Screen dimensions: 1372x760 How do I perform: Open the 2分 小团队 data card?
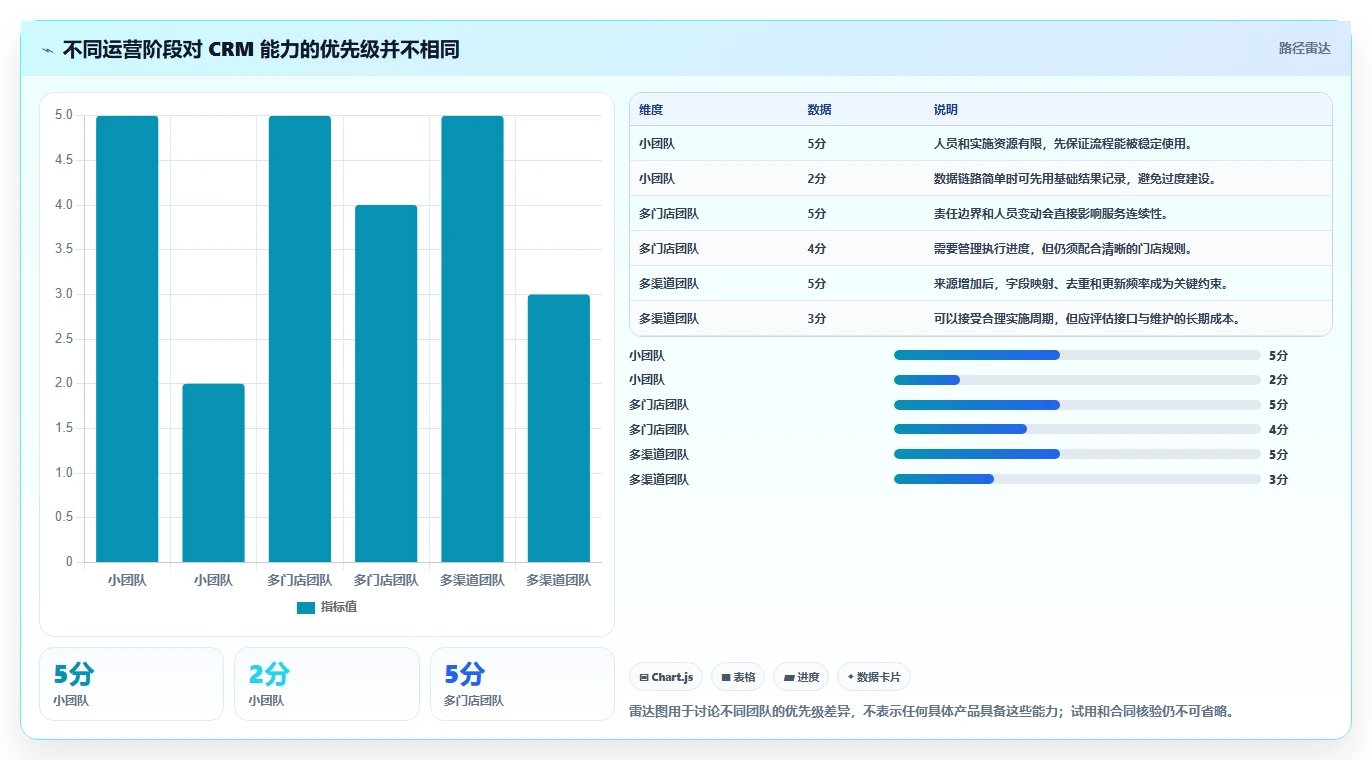point(326,684)
